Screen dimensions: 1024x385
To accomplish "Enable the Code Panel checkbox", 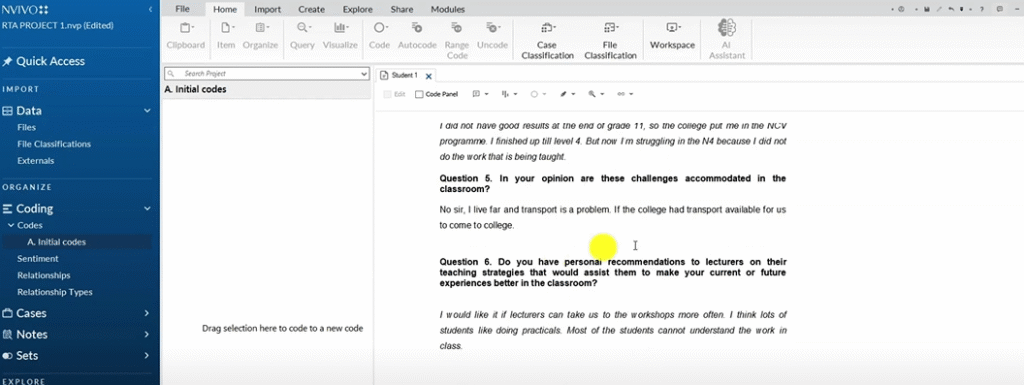I will pyautogui.click(x=419, y=94).
